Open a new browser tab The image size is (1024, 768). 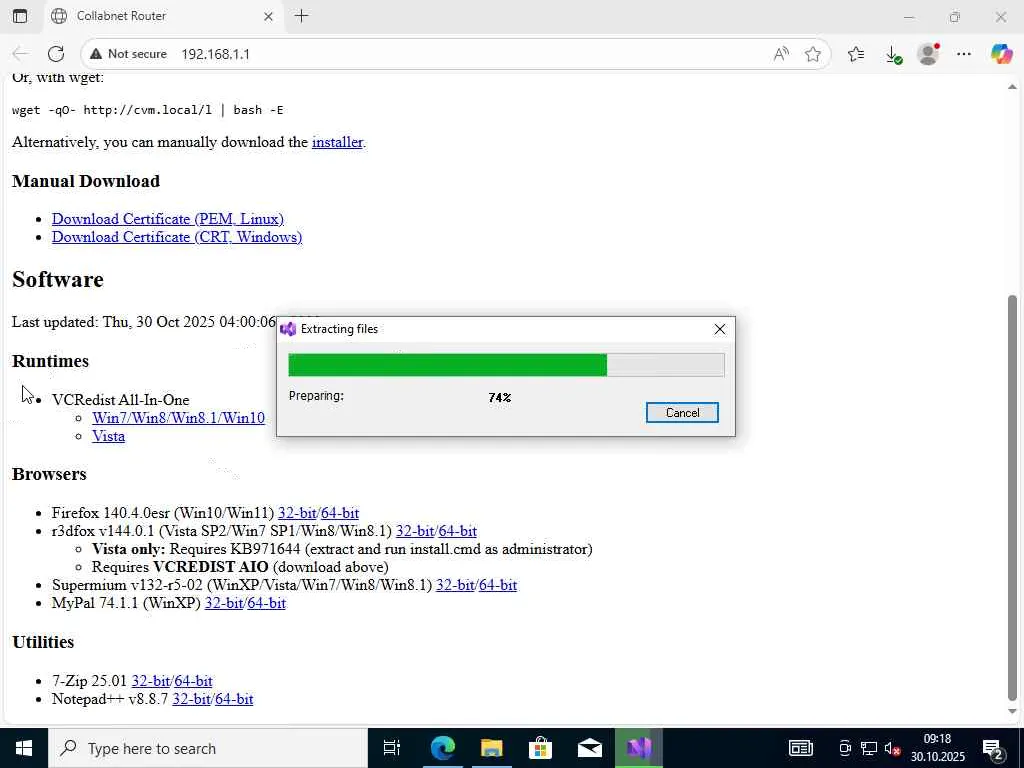point(302,16)
